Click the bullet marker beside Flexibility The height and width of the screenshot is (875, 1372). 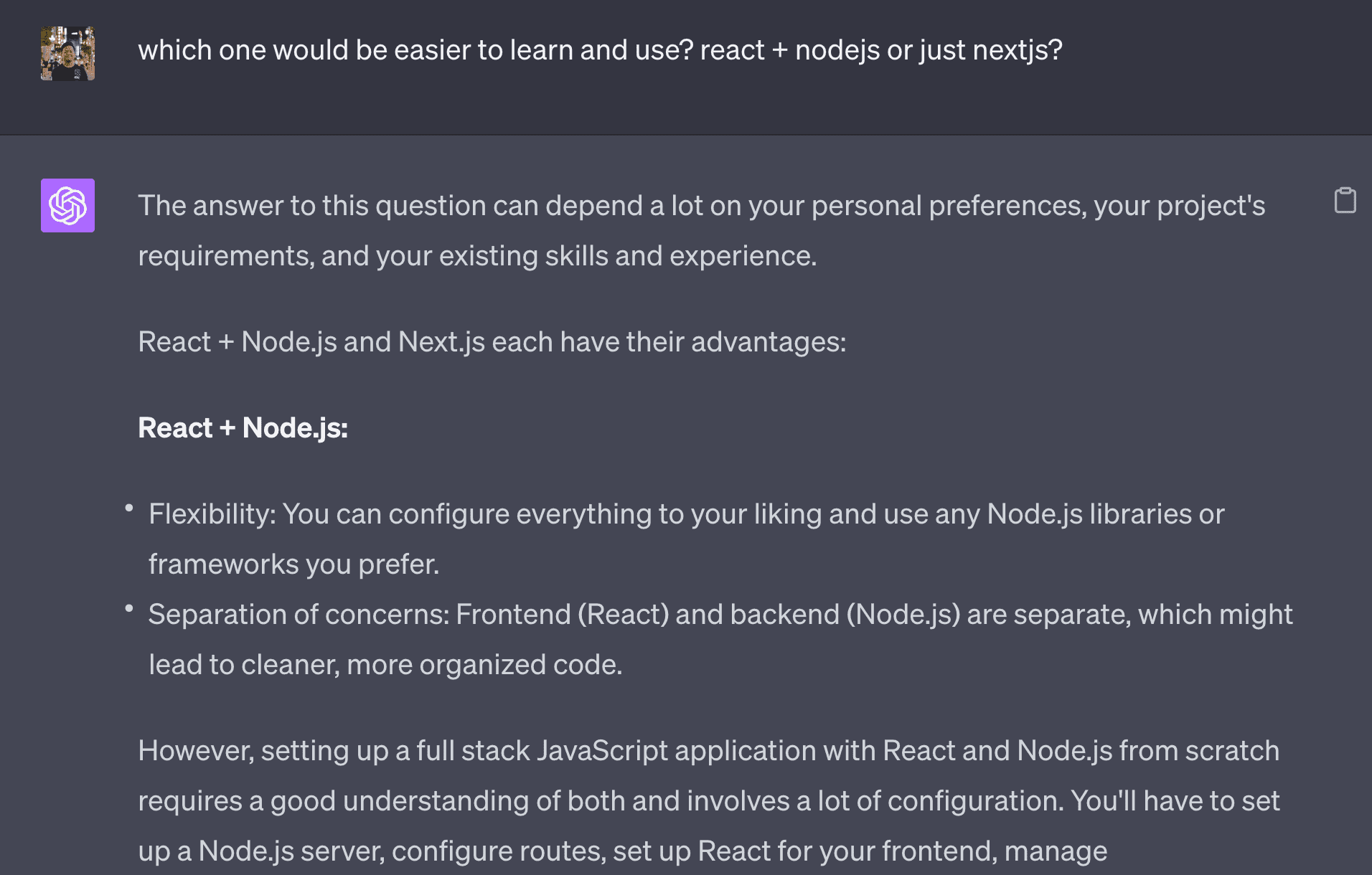click(129, 508)
